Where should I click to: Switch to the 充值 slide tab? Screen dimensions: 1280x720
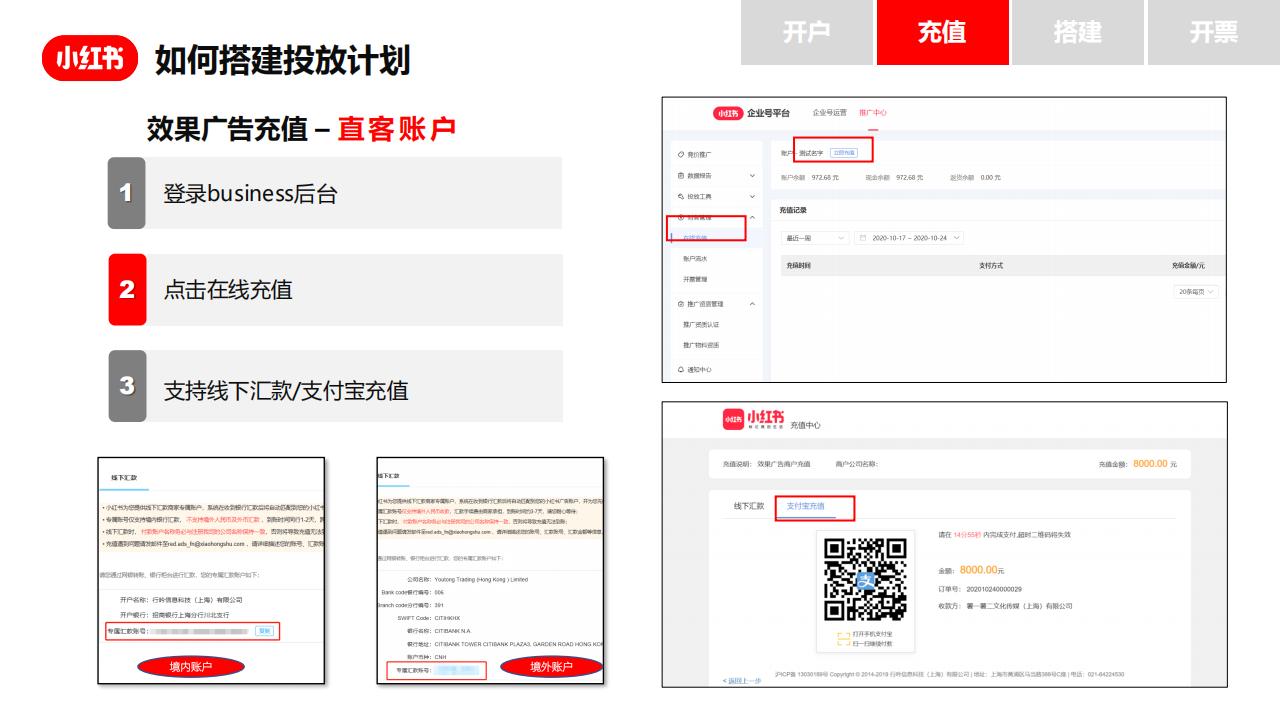pyautogui.click(x=941, y=32)
